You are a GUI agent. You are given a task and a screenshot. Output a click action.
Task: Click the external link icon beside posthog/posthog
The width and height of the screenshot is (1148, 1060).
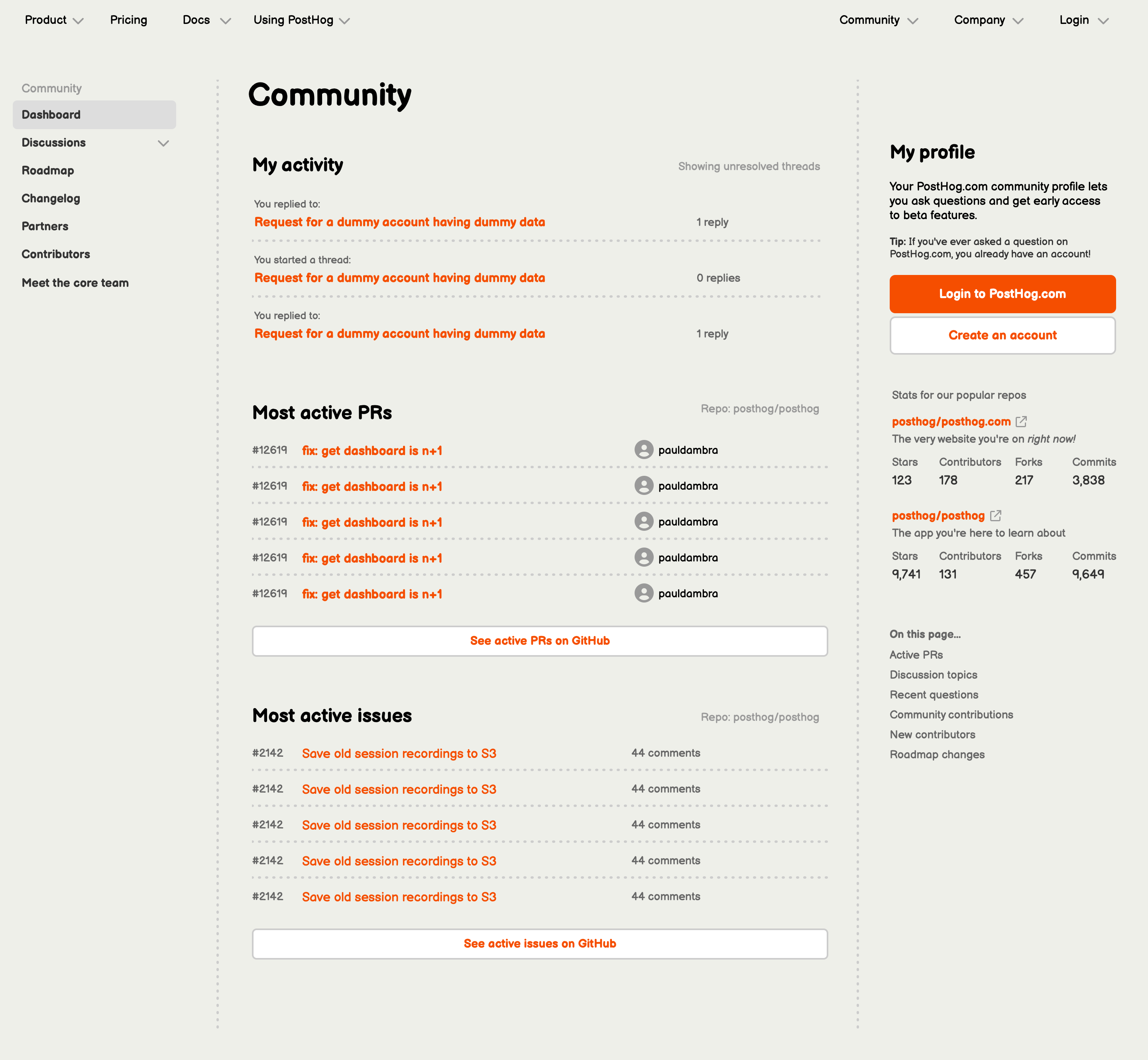pos(995,516)
